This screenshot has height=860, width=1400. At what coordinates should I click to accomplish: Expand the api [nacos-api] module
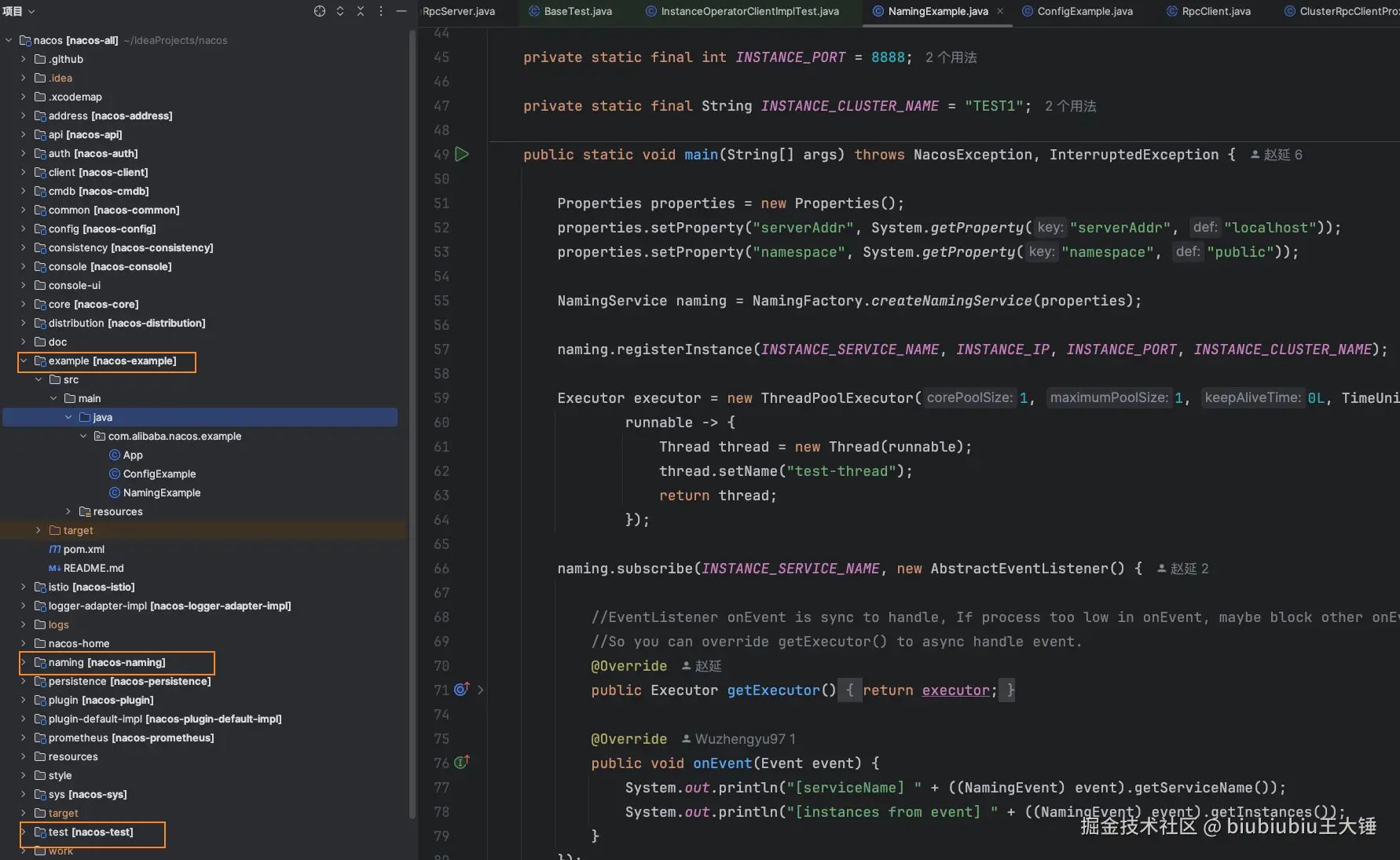click(24, 134)
